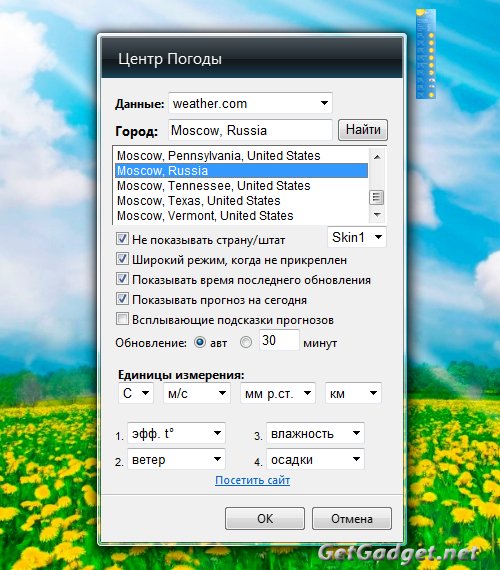Click the city list scrollbar thumb
This screenshot has width=500, height=570.
pyautogui.click(x=377, y=197)
